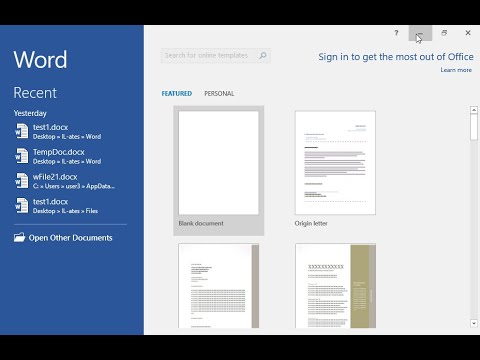Click the Search for online templates field
Viewport: 480px width, 360px height.
point(216,56)
